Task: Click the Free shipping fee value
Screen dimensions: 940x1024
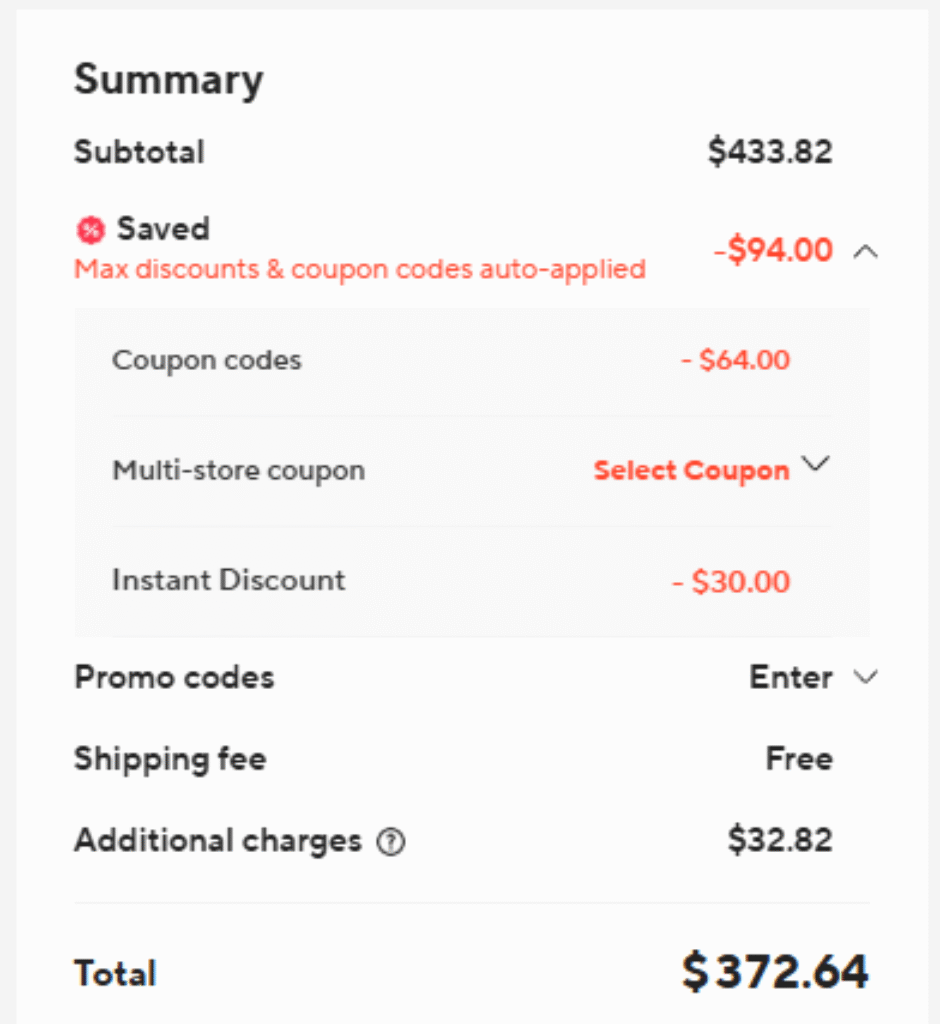Action: click(799, 759)
